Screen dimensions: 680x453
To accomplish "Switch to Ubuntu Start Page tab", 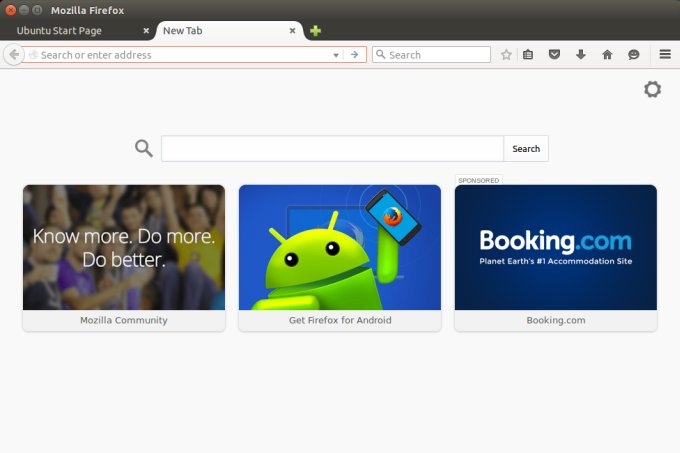I will point(77,31).
